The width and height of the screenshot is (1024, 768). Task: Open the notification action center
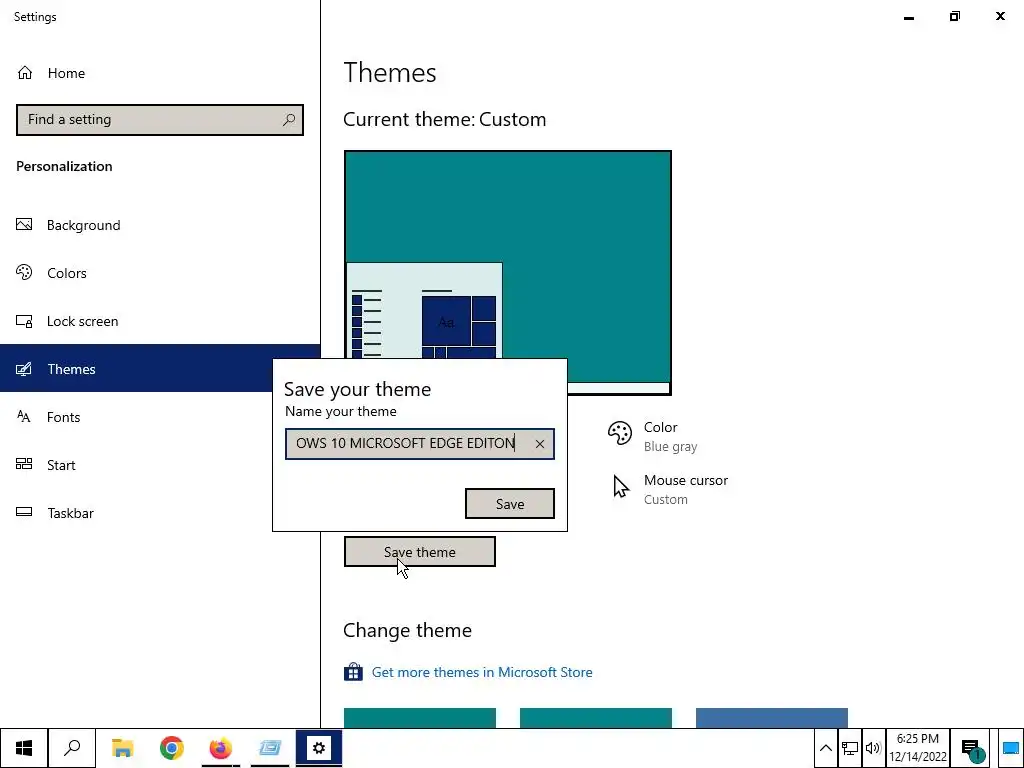(972, 748)
